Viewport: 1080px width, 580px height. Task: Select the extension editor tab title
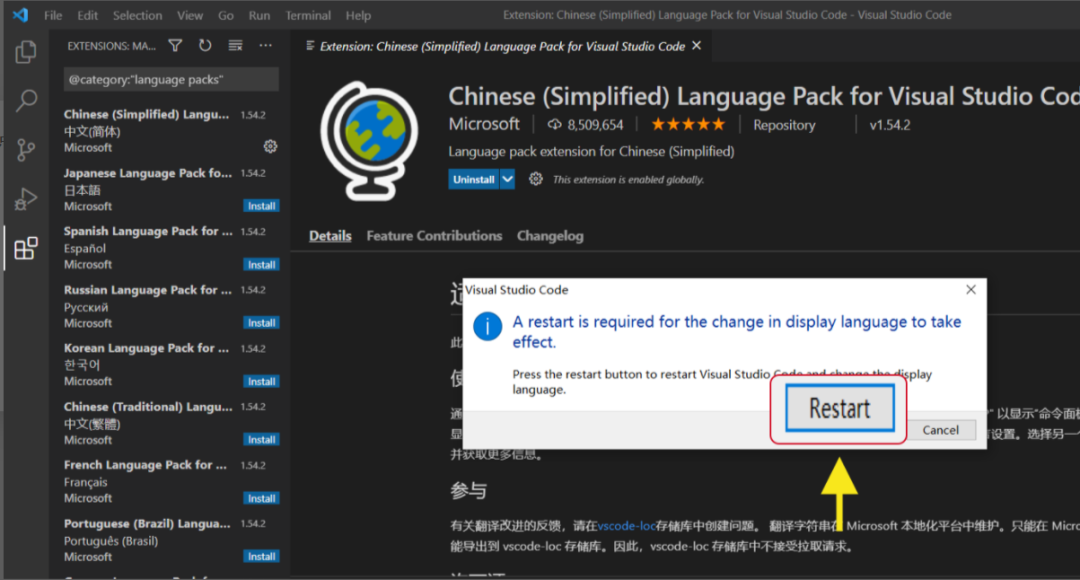click(502, 46)
